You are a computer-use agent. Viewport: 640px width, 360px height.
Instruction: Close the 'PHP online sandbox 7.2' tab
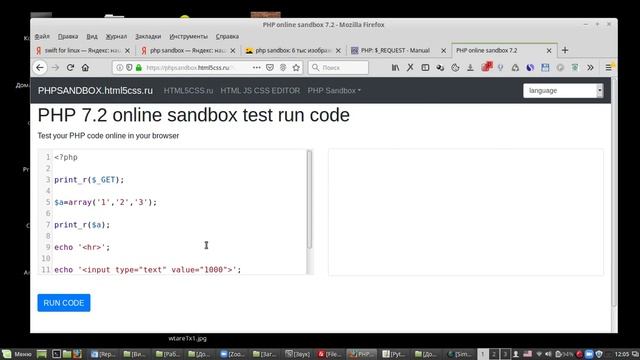coord(549,51)
